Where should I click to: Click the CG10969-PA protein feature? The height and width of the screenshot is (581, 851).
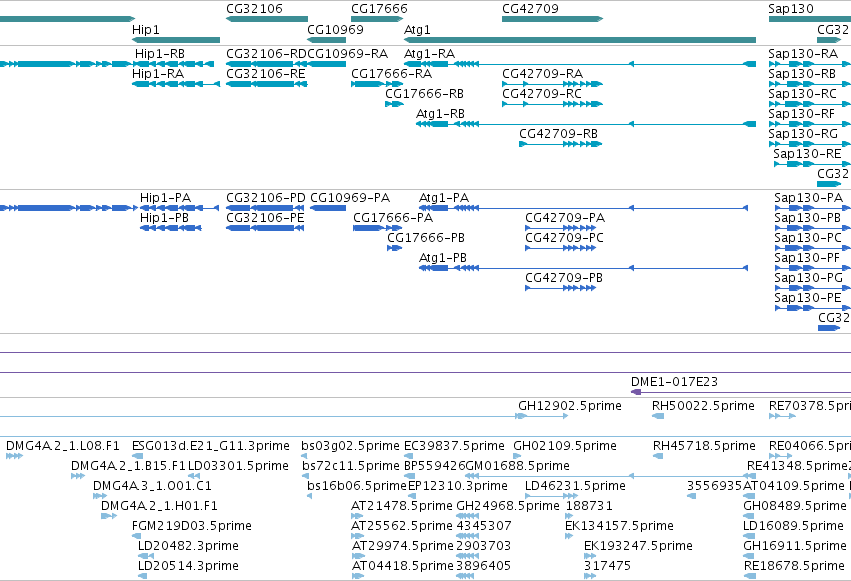coord(328,208)
